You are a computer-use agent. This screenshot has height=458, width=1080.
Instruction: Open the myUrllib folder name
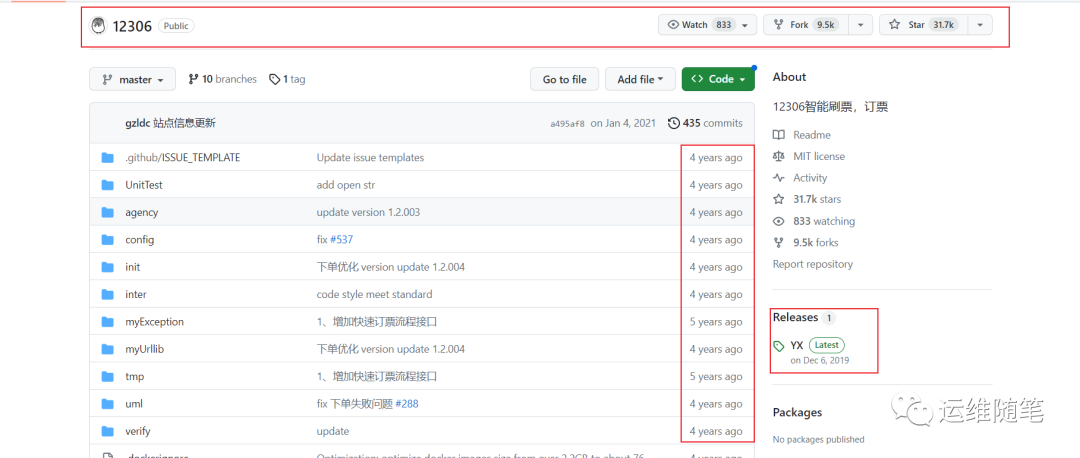(x=145, y=349)
